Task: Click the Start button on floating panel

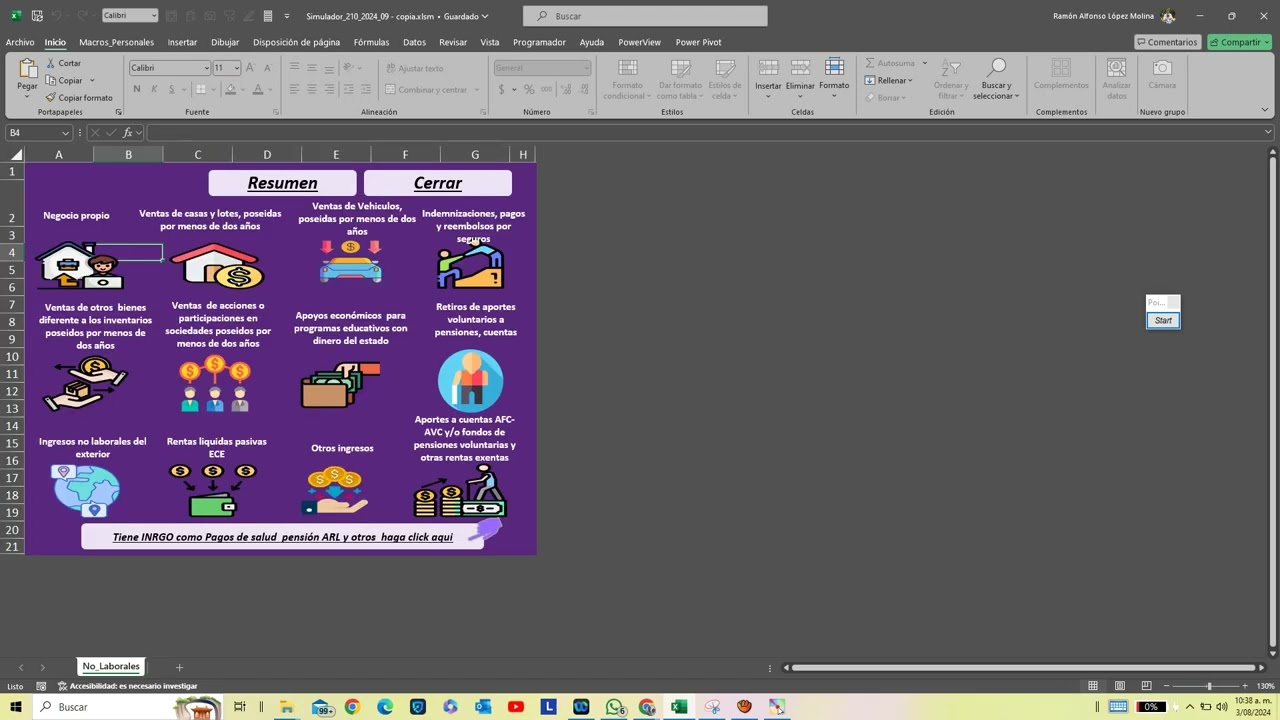Action: (1163, 320)
